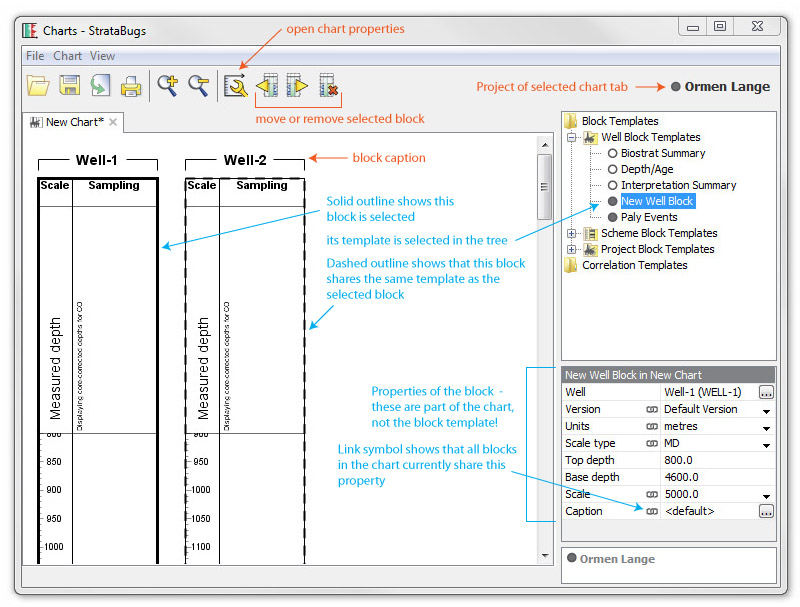Select the Paly Events template
The height and width of the screenshot is (607, 800).
point(649,217)
